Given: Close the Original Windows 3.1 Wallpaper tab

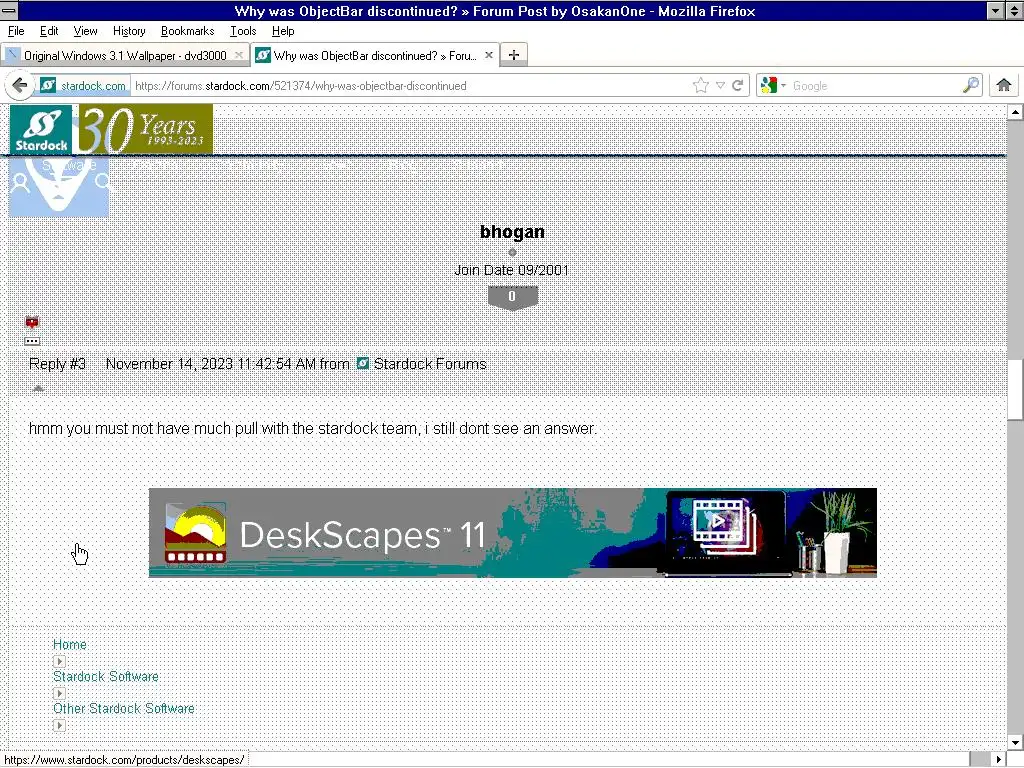Looking at the screenshot, I should (x=239, y=56).
